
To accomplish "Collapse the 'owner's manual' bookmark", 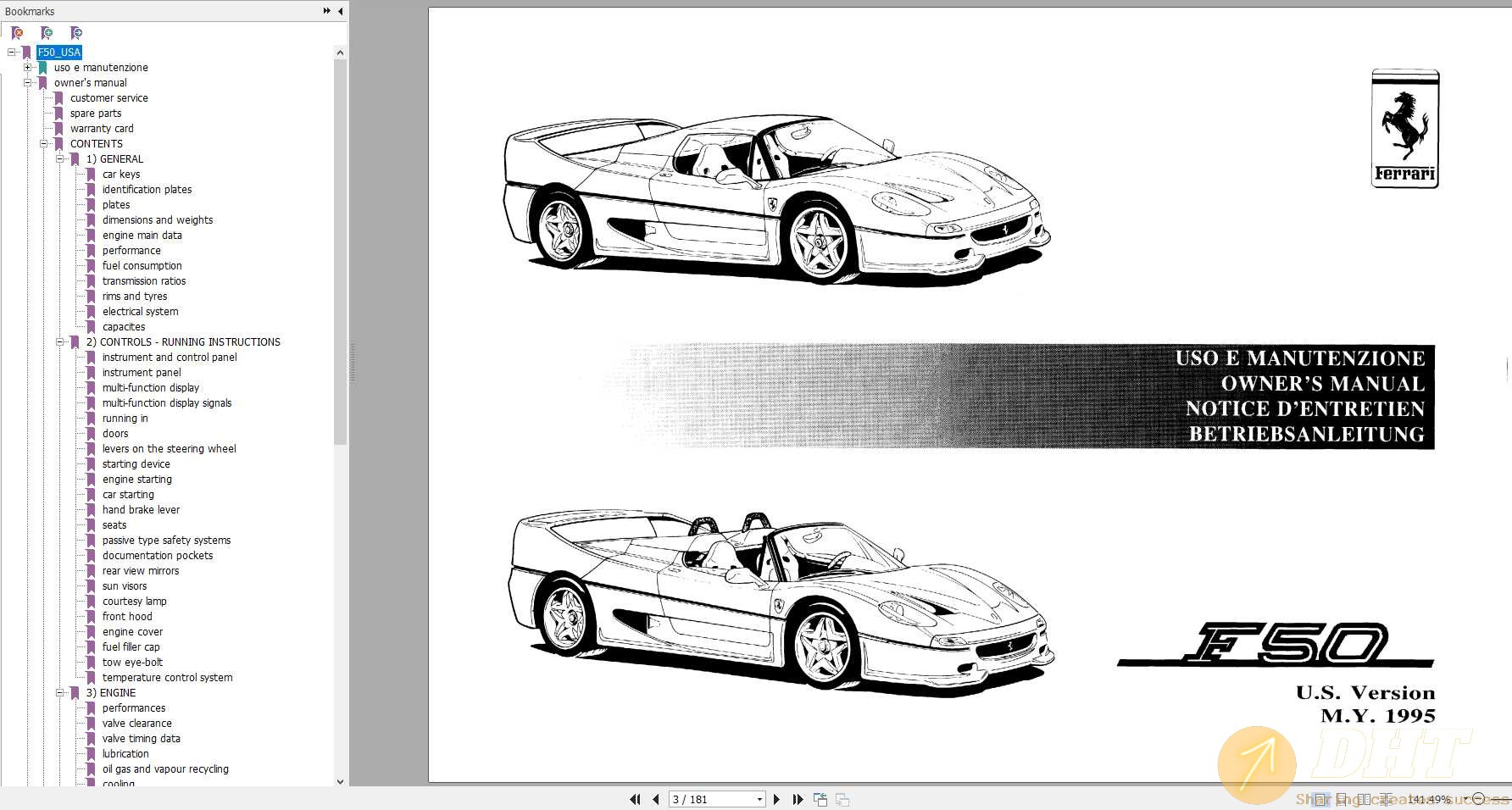I will [x=28, y=83].
